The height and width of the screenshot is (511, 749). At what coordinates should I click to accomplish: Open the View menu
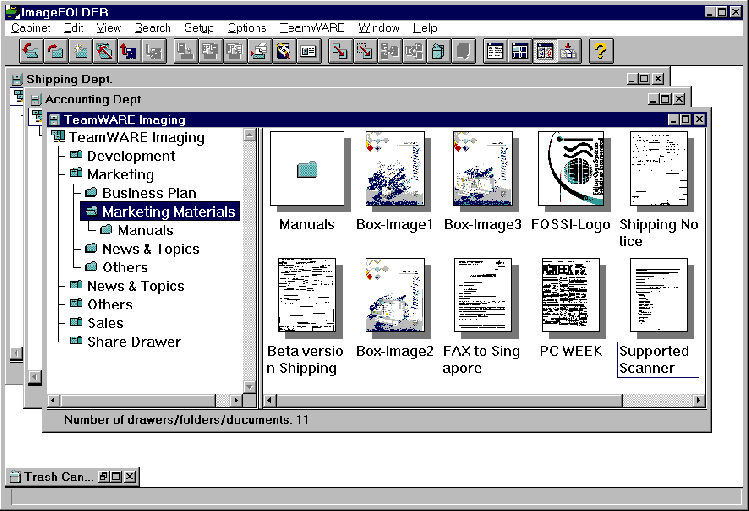tap(108, 28)
